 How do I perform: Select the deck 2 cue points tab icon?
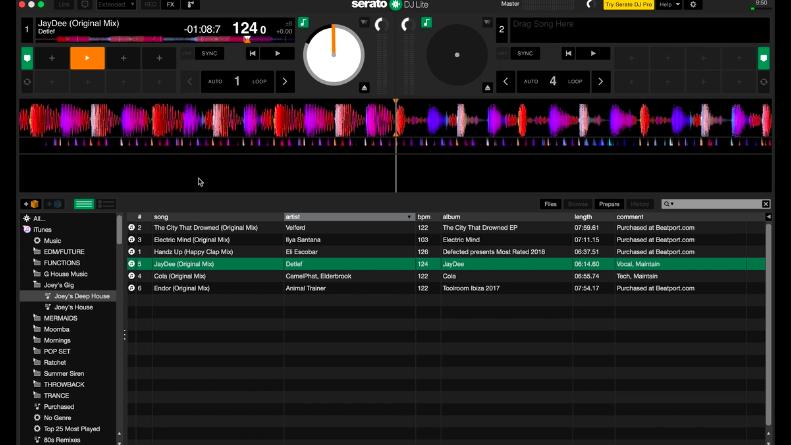(764, 58)
